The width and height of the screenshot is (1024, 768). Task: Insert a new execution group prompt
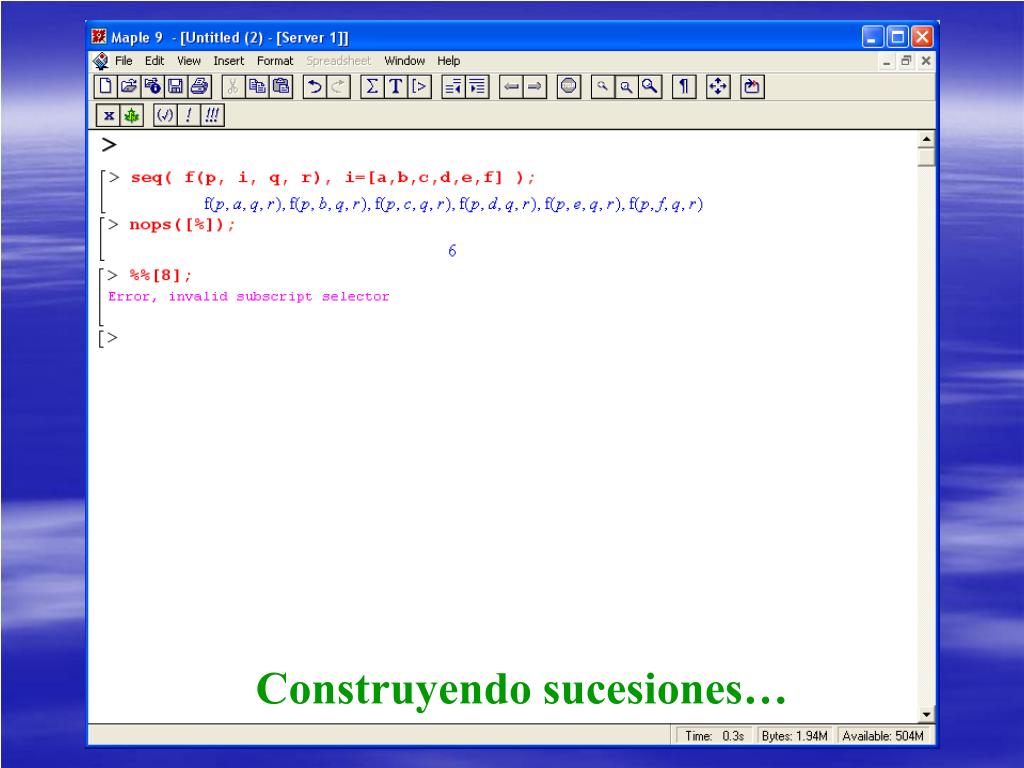[419, 86]
